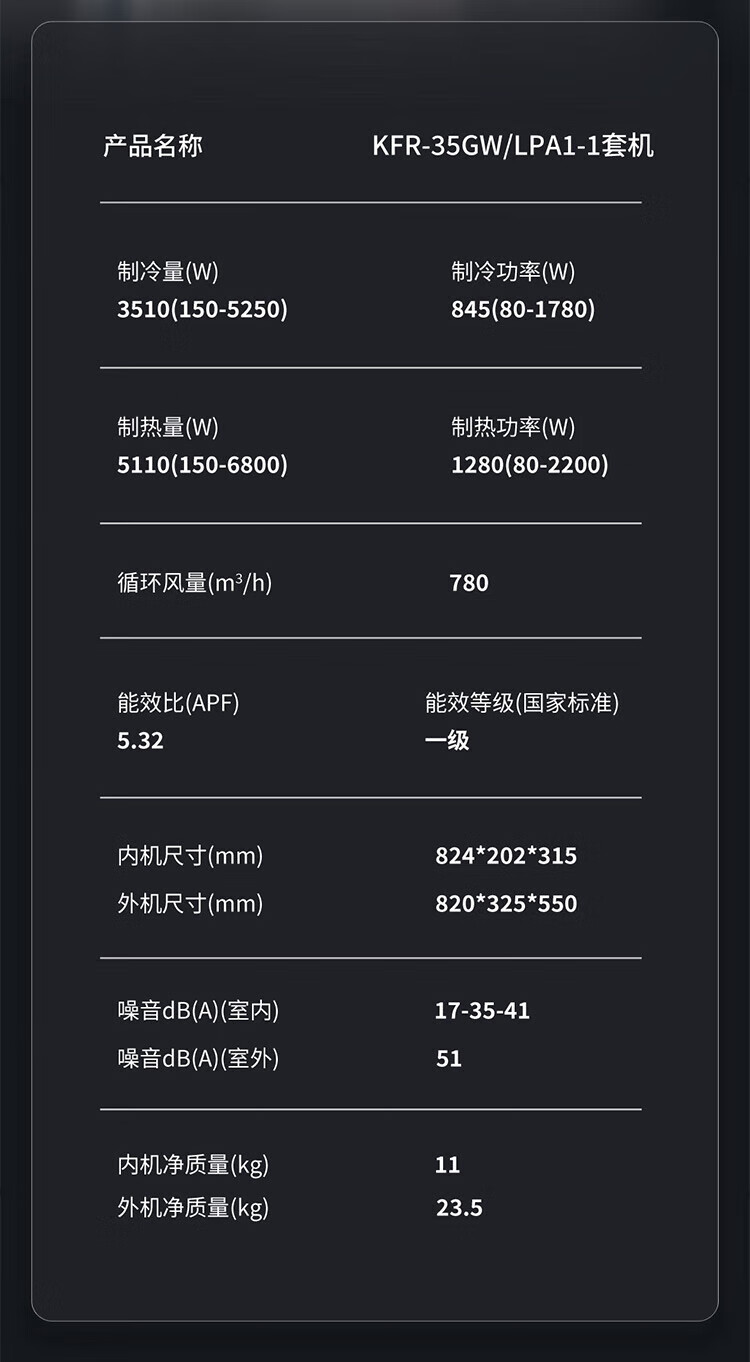
Task: Click the heating power value 1280(80-2200)
Action: (x=529, y=465)
